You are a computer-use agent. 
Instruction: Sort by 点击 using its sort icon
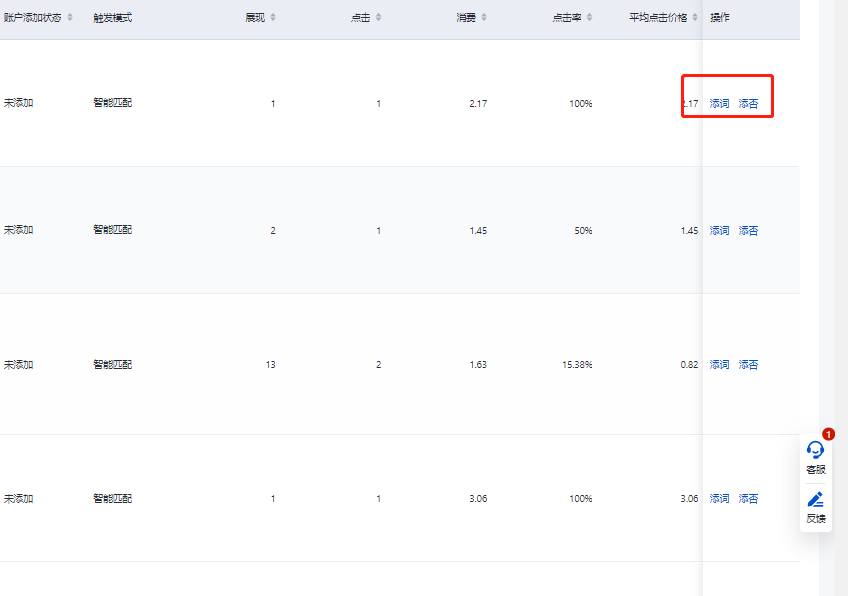tap(379, 18)
